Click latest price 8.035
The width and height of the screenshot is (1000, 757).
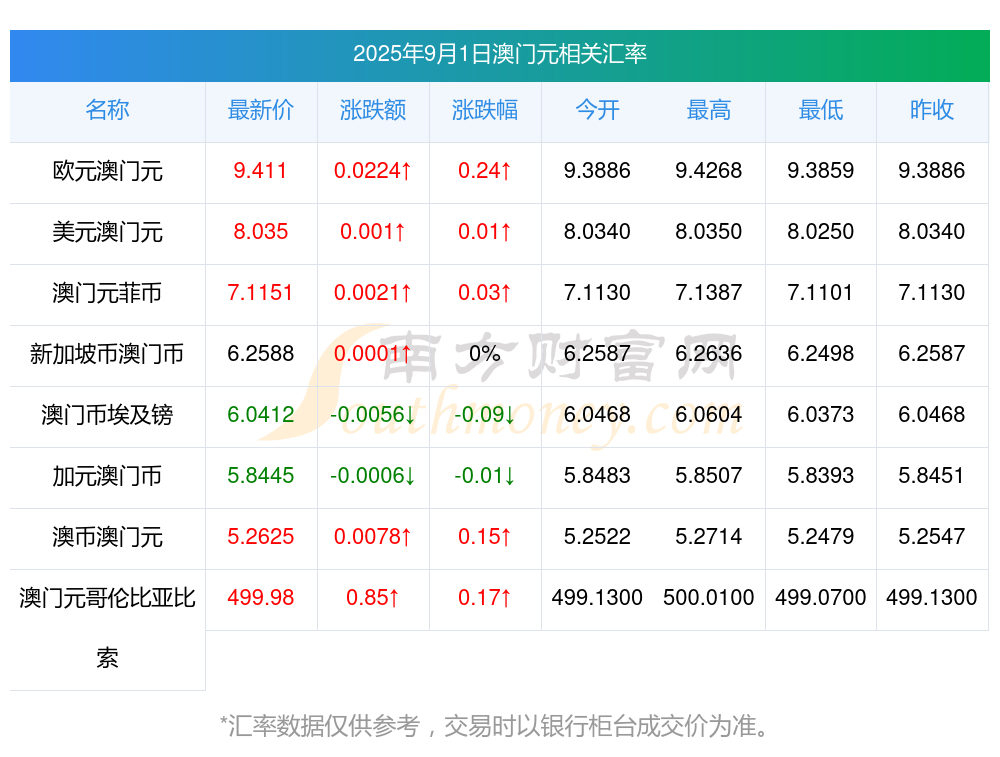coord(261,232)
